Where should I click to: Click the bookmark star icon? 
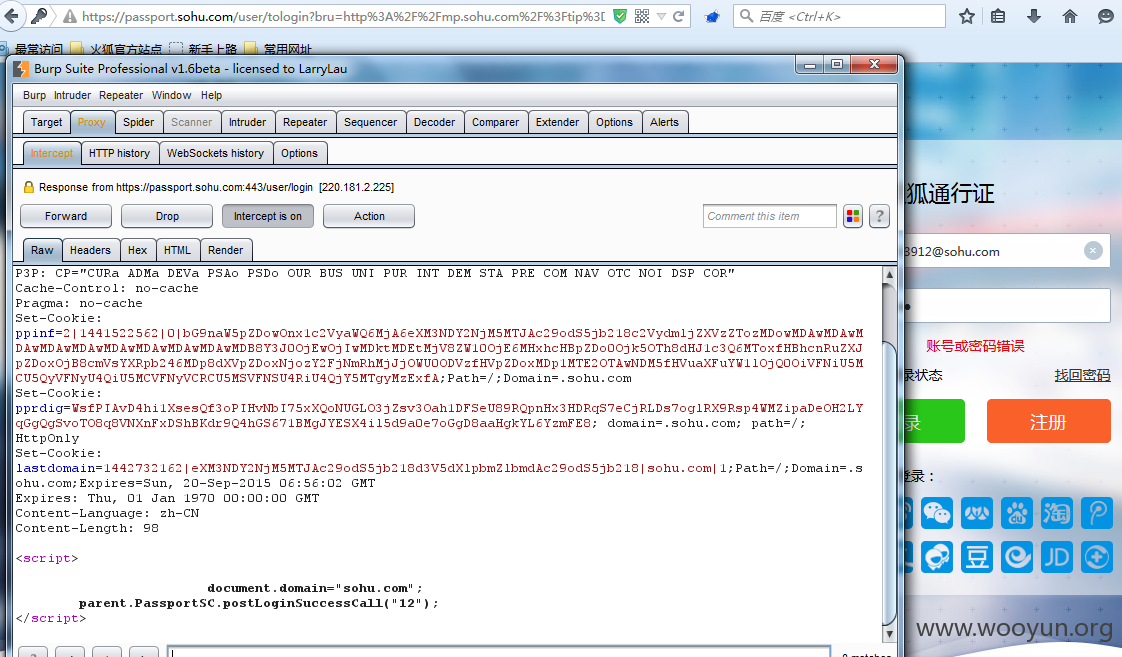click(967, 16)
